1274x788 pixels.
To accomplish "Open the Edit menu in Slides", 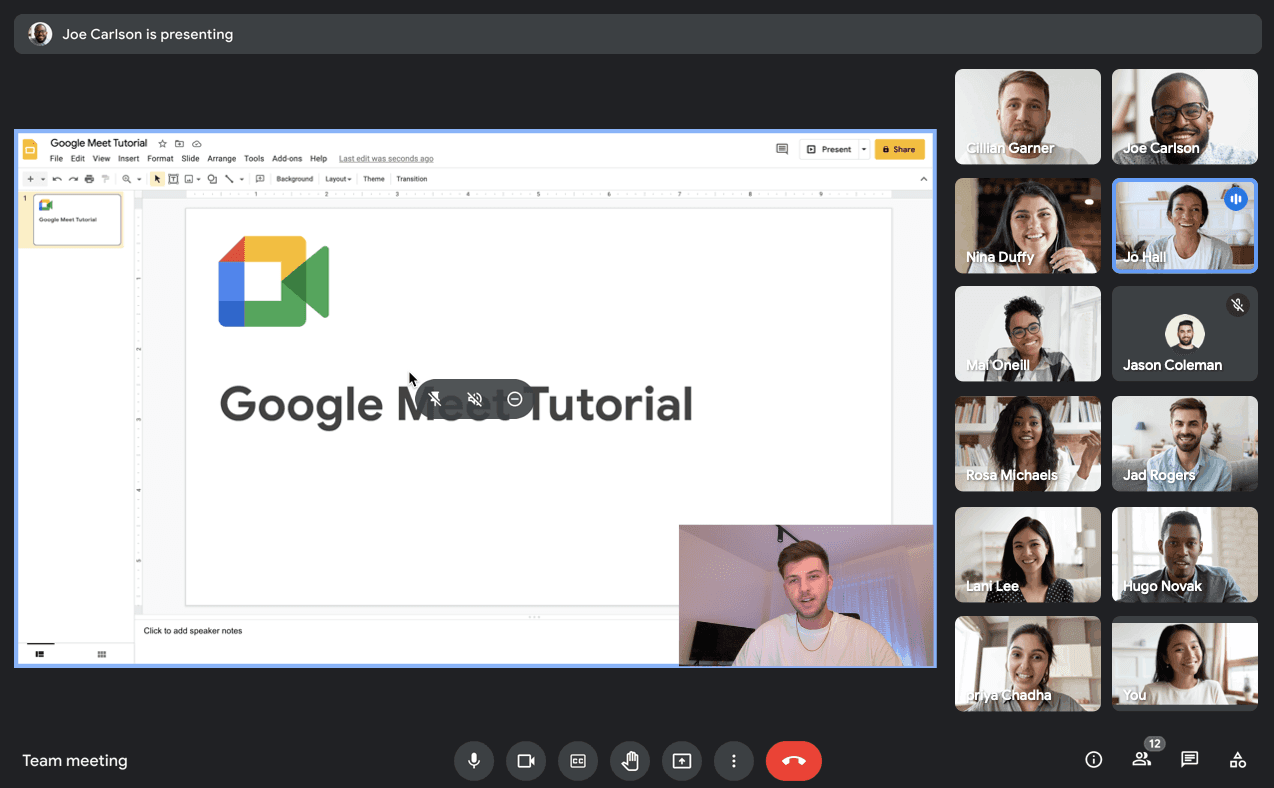I will (x=78, y=159).
